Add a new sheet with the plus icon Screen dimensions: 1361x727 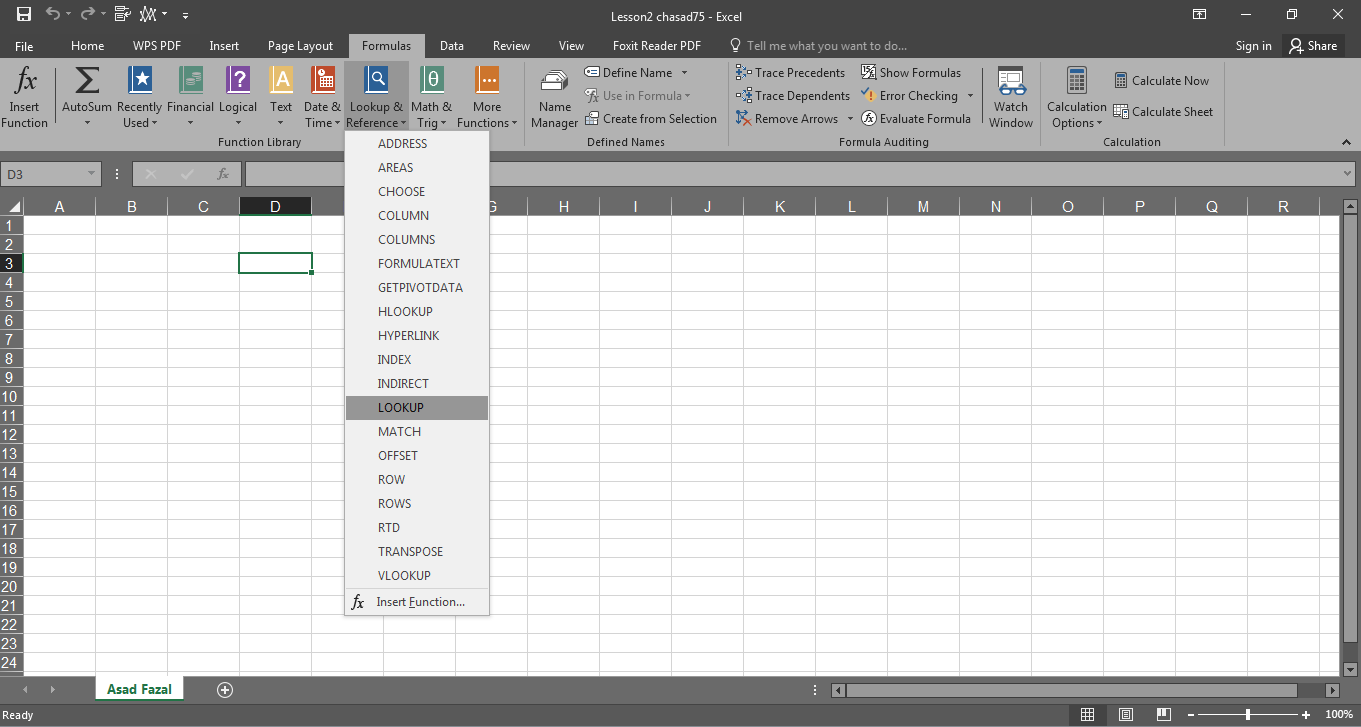(x=225, y=689)
